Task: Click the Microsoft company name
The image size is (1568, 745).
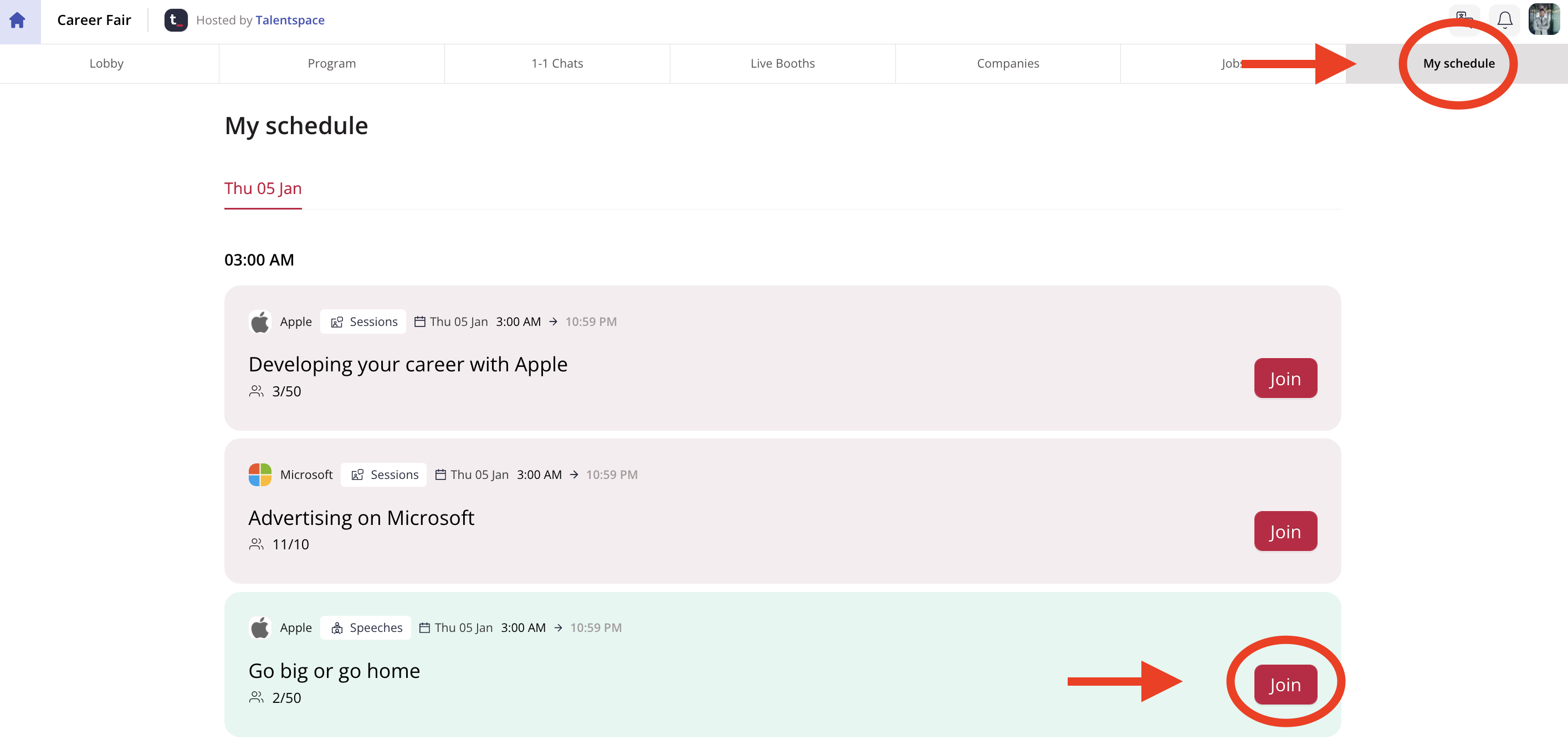Action: pyautogui.click(x=306, y=474)
